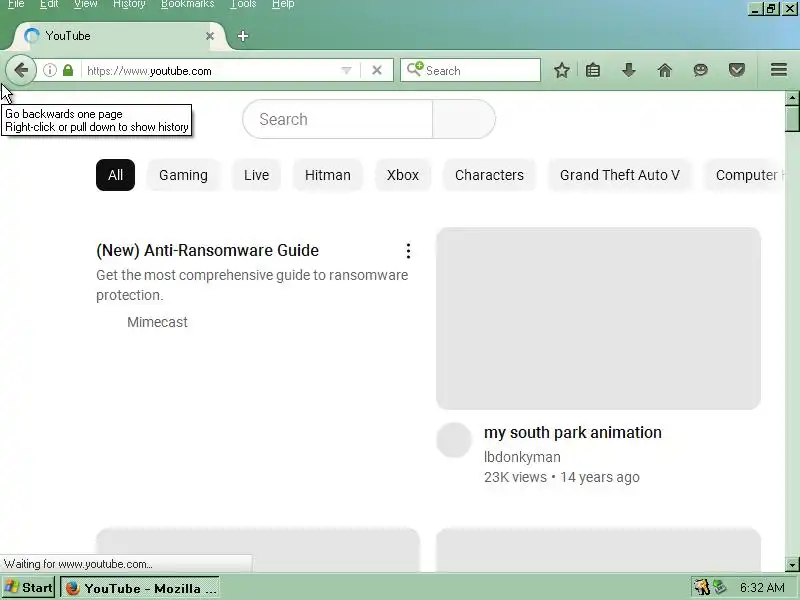Open the View menu
This screenshot has width=800, height=600.
point(85,4)
